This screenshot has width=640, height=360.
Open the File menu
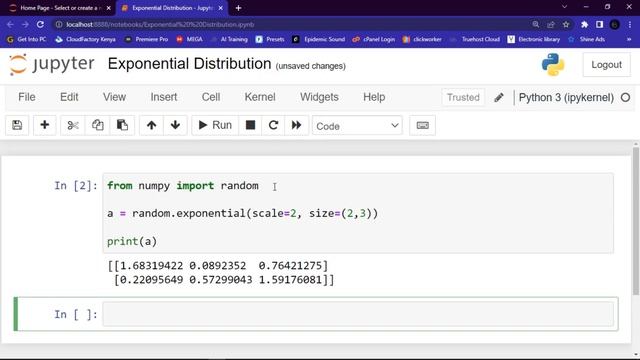27,97
